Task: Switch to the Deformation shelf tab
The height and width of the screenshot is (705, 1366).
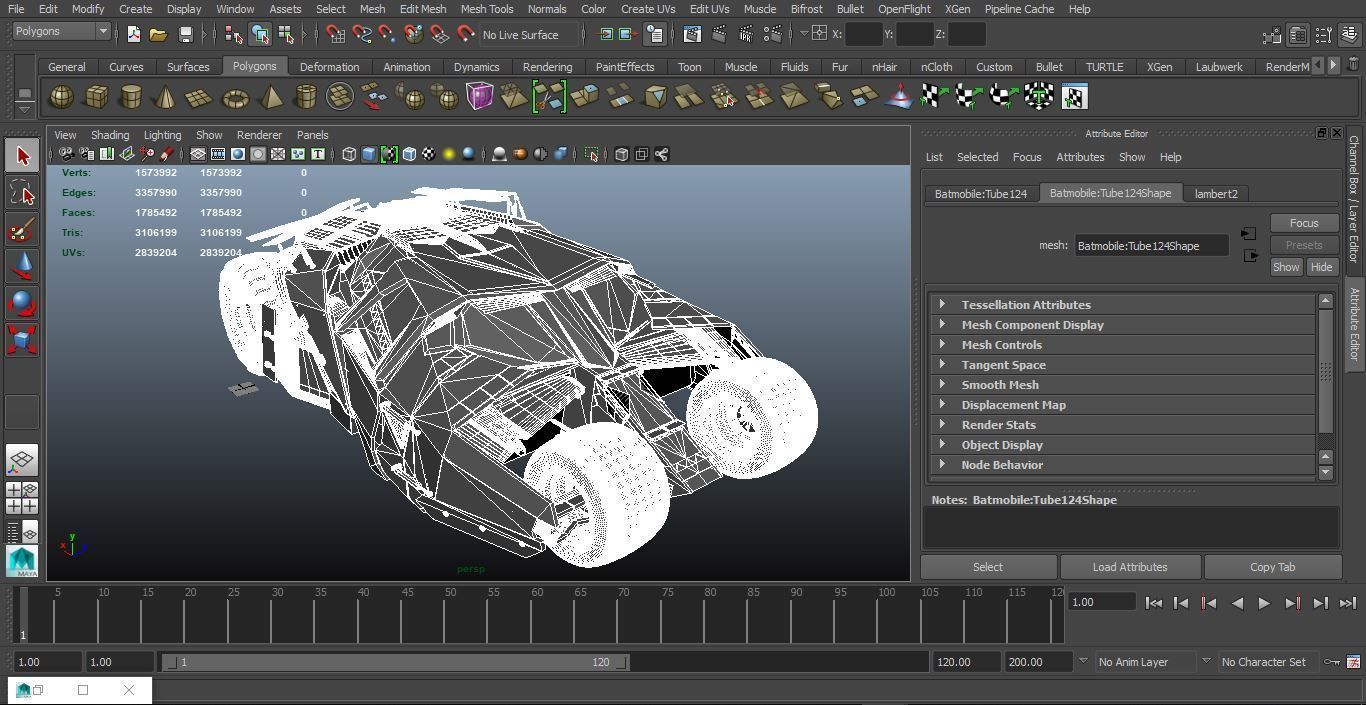Action: point(329,67)
